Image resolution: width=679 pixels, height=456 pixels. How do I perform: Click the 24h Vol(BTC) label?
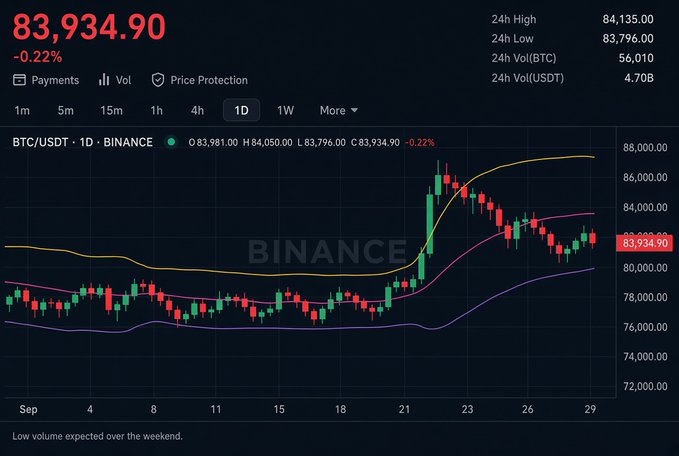524,58
